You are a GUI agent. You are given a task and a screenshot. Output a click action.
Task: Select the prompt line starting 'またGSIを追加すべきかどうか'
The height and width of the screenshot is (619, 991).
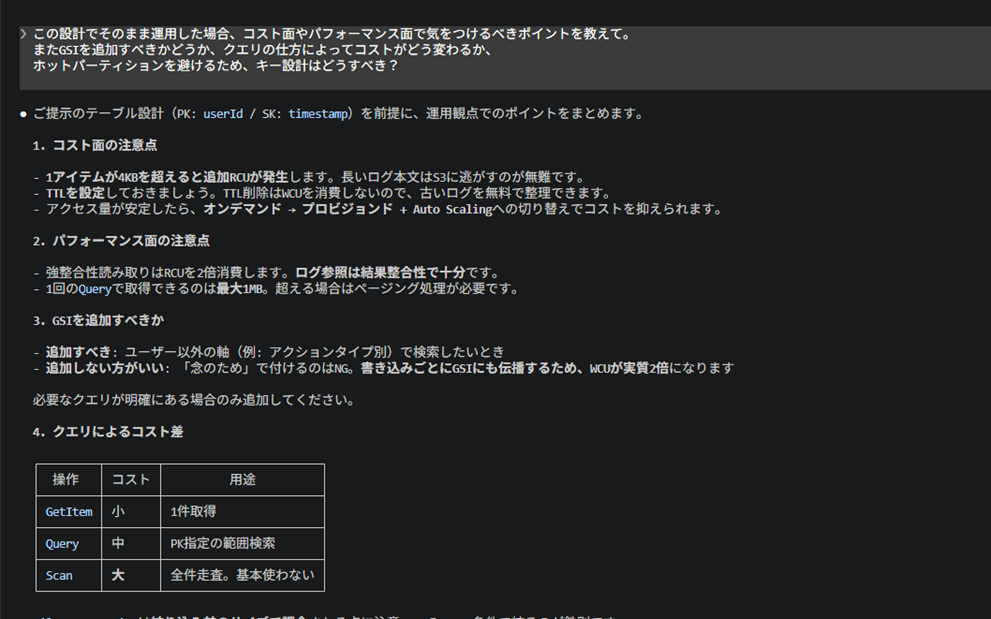coord(262,50)
